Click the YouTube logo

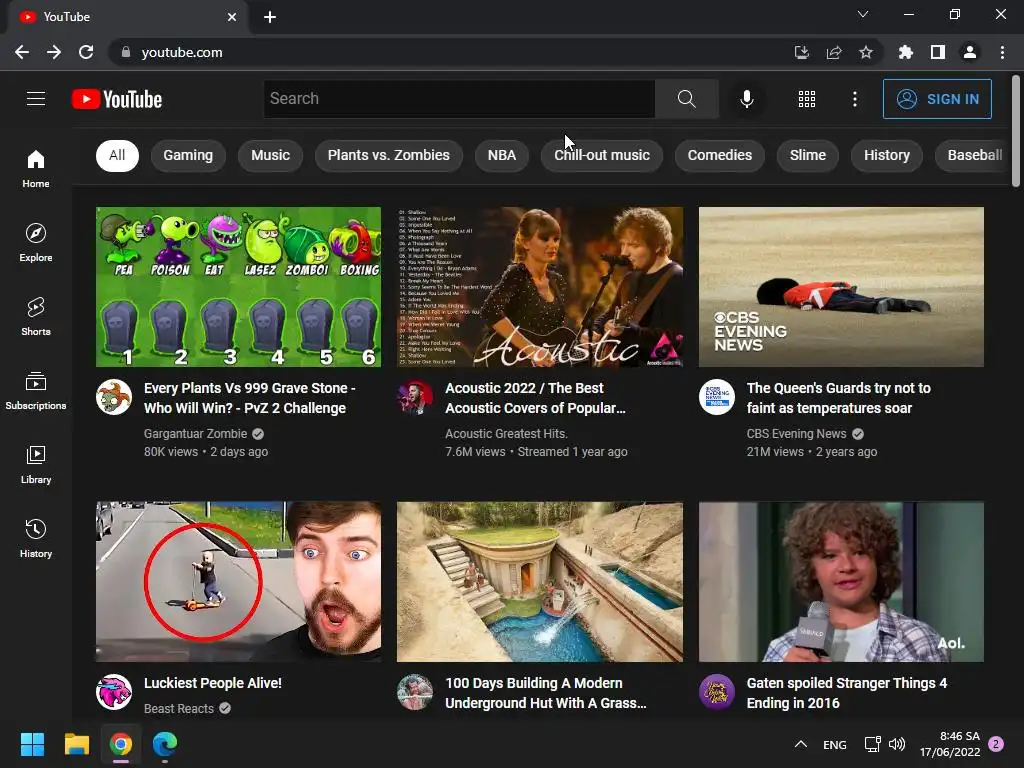117,99
